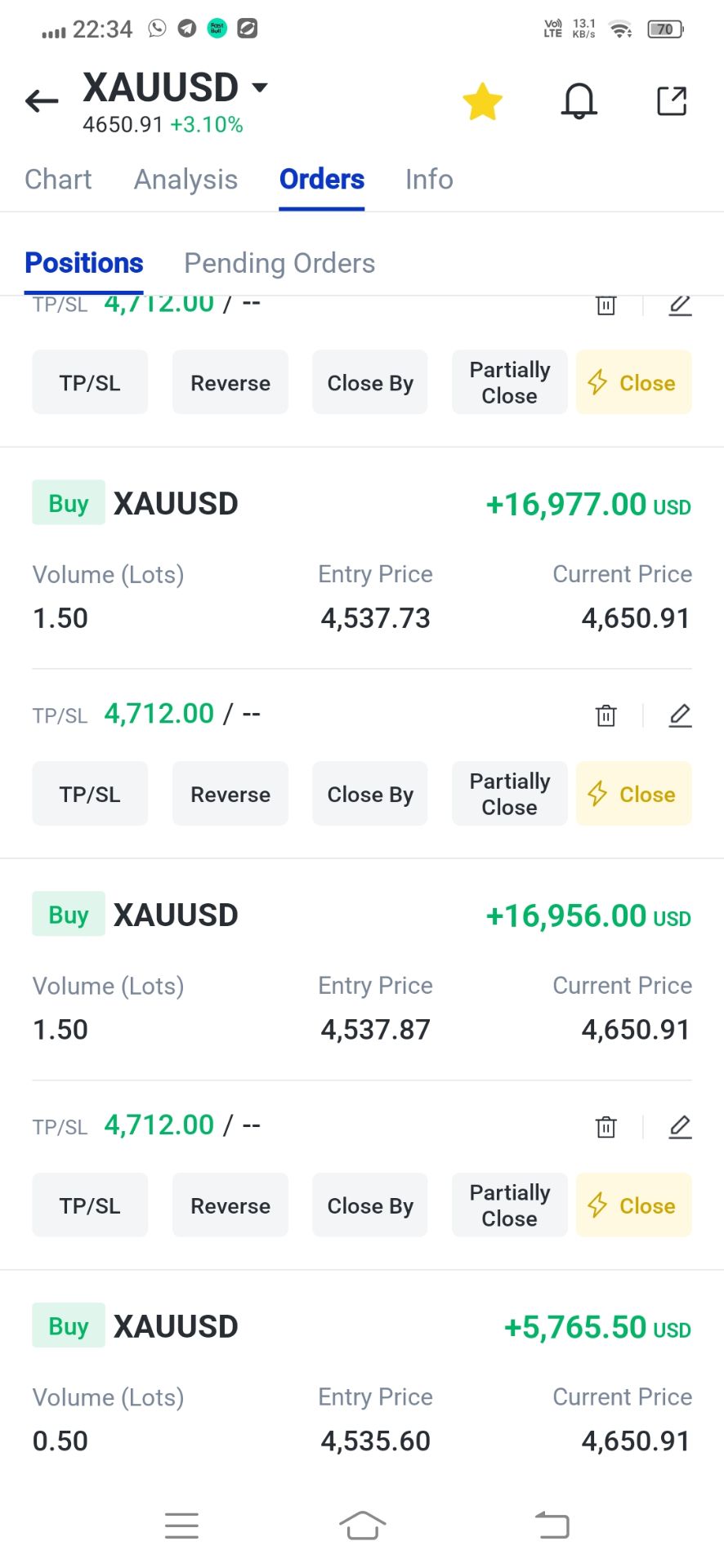Tap the back arrow icon
The image size is (724, 1568).
(x=42, y=101)
